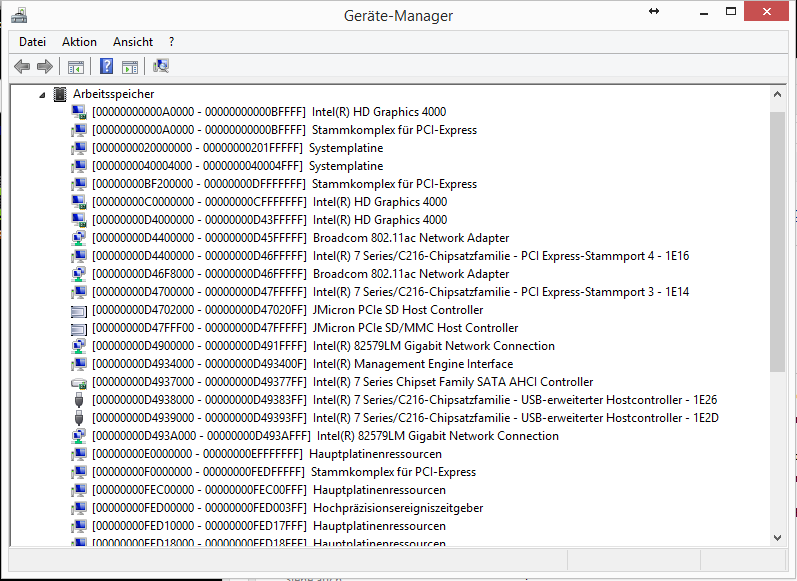Click the scan for hardware changes icon
Screen dimensions: 797x581
tap(161, 66)
